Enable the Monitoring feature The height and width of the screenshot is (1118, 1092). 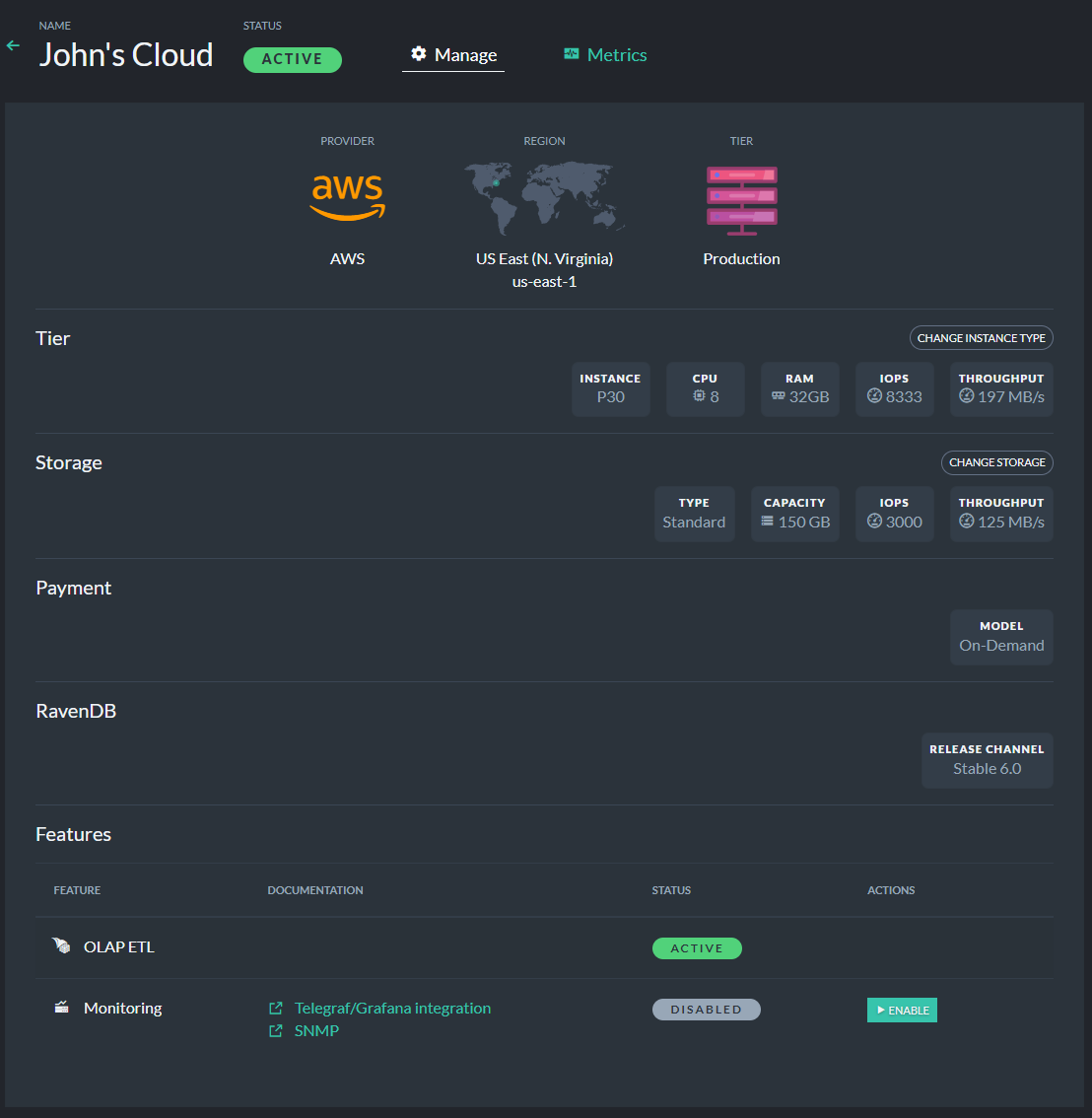(x=902, y=1010)
